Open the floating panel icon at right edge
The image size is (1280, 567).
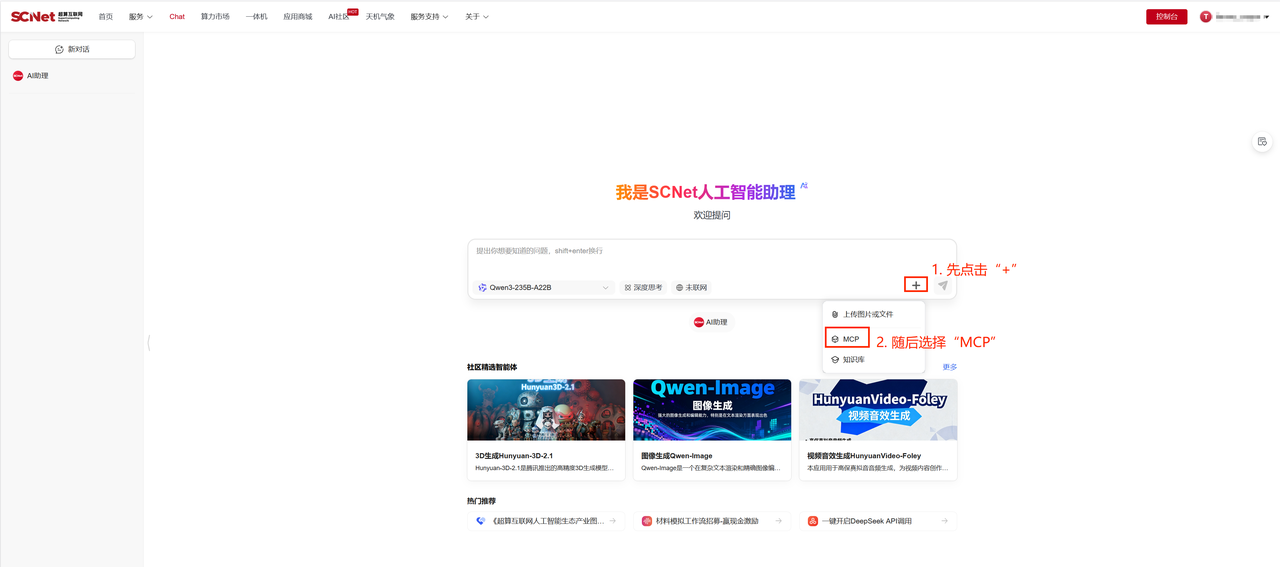[1262, 142]
